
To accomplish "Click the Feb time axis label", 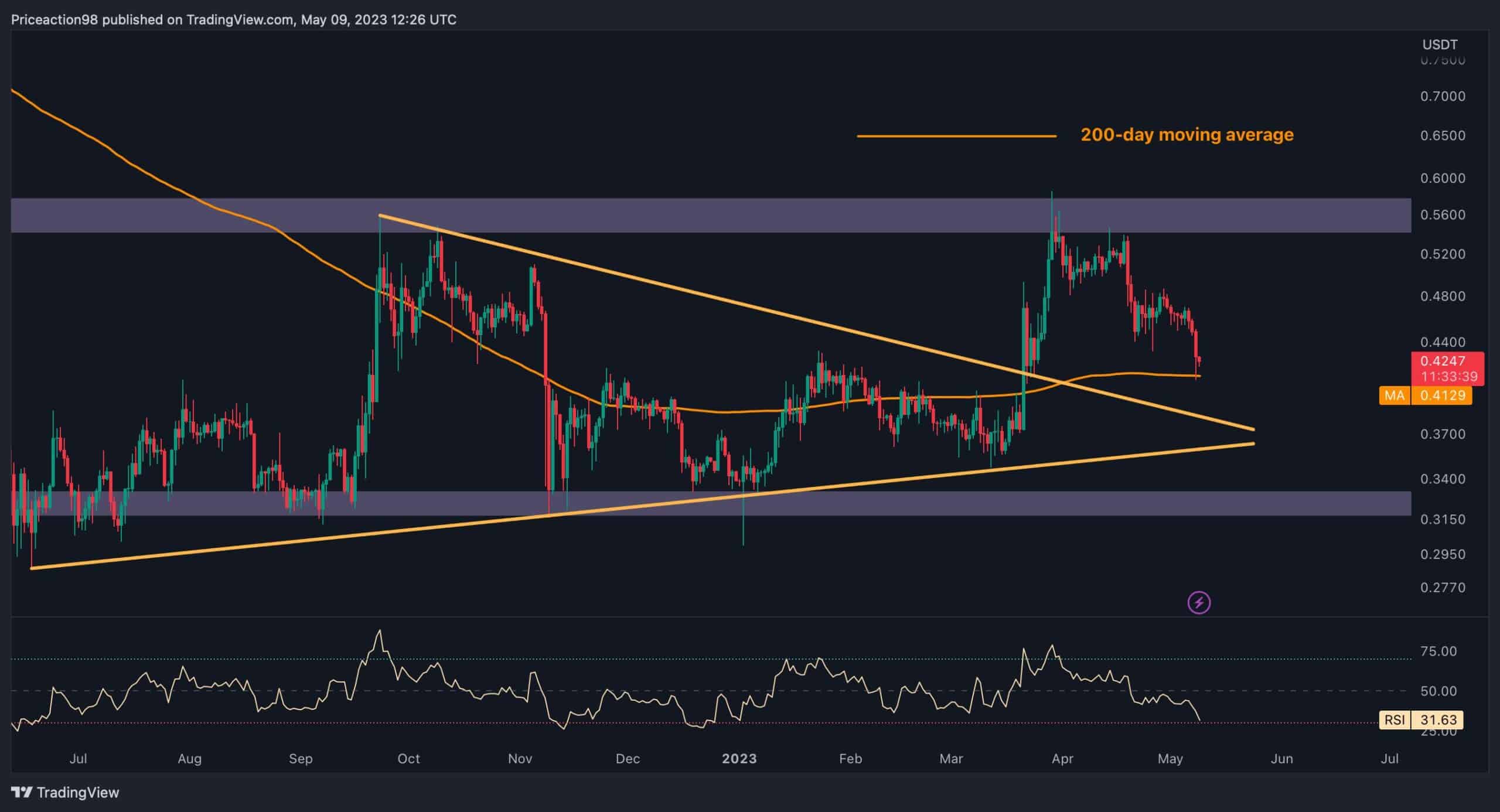I will coord(850,759).
